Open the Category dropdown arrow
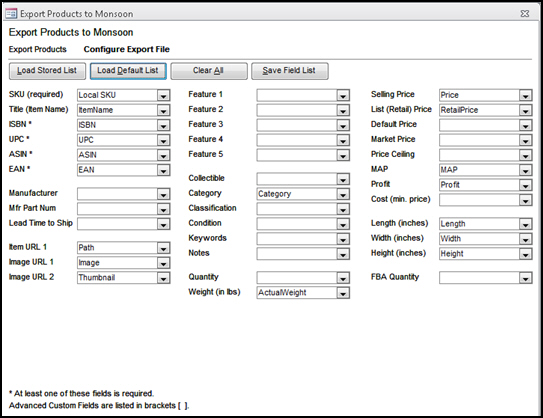 tap(343, 194)
